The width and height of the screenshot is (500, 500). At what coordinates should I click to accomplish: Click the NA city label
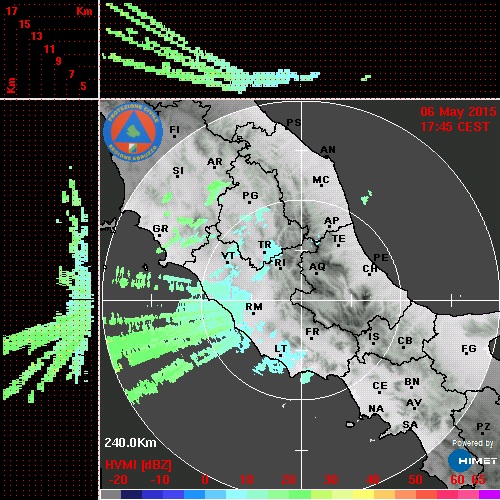[x=376, y=409]
